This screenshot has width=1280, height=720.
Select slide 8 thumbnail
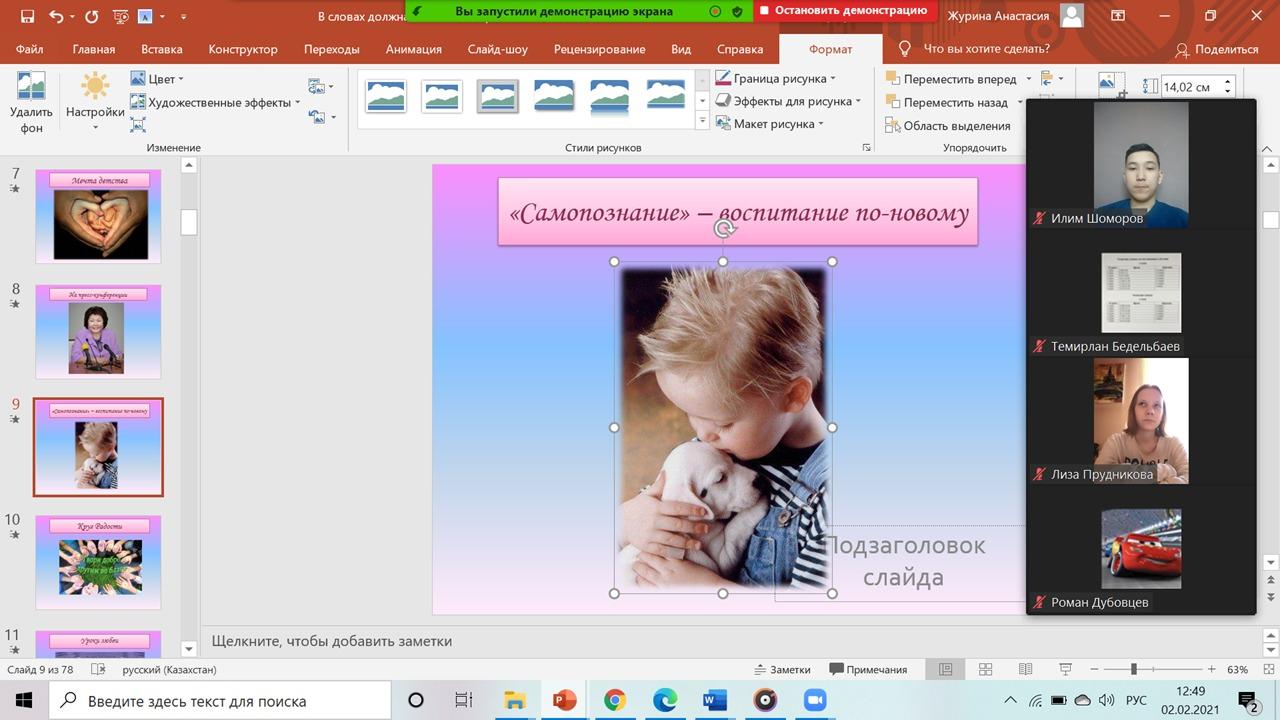tap(97, 332)
